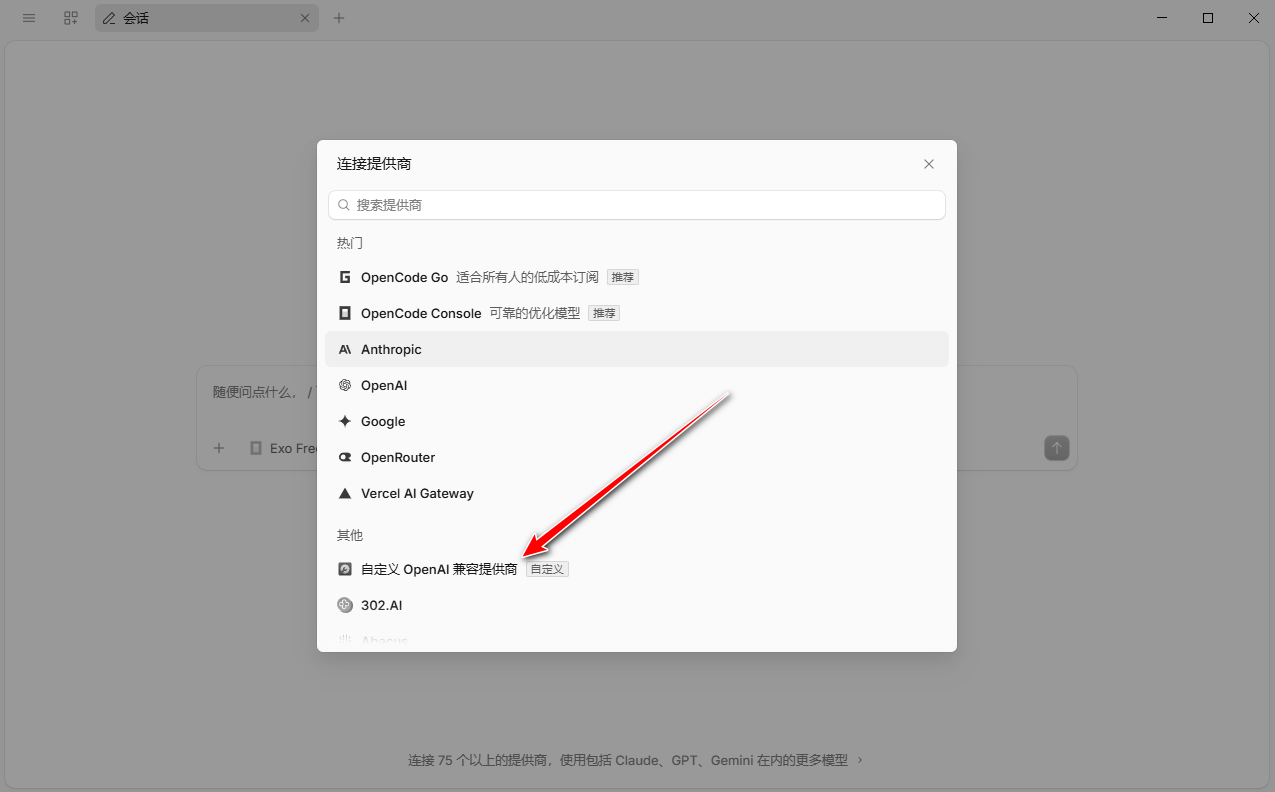Open the Exo model selector
Viewport: 1275px width, 792px height.
tap(283, 448)
